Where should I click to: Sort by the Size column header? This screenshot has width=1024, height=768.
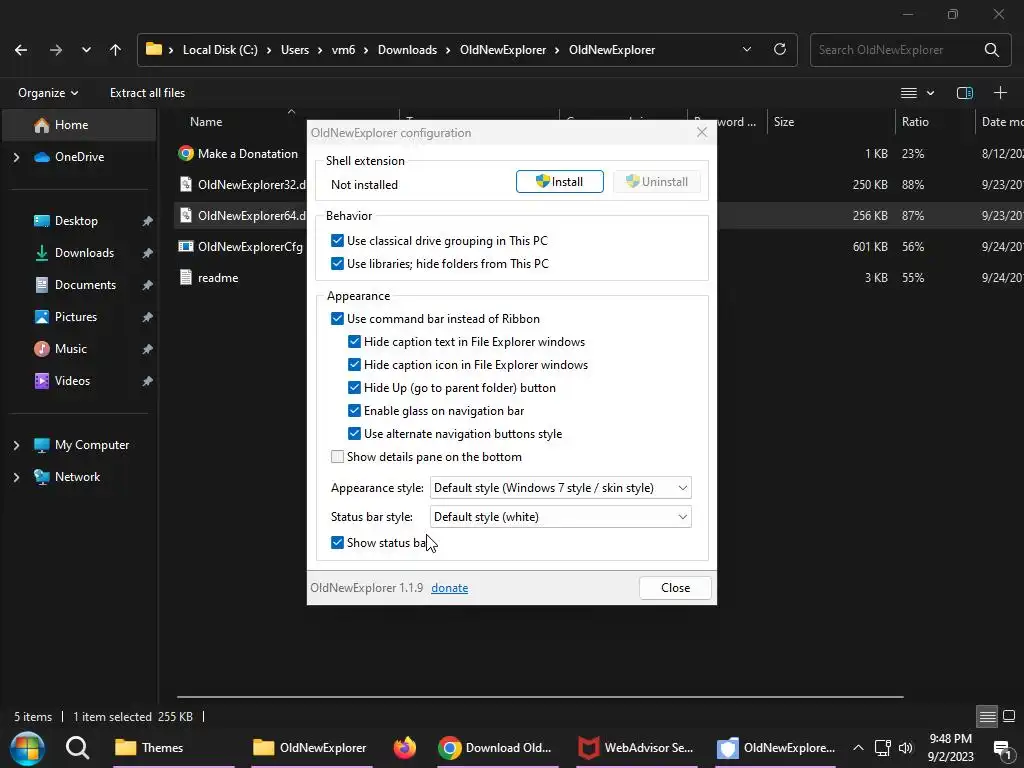pos(784,122)
